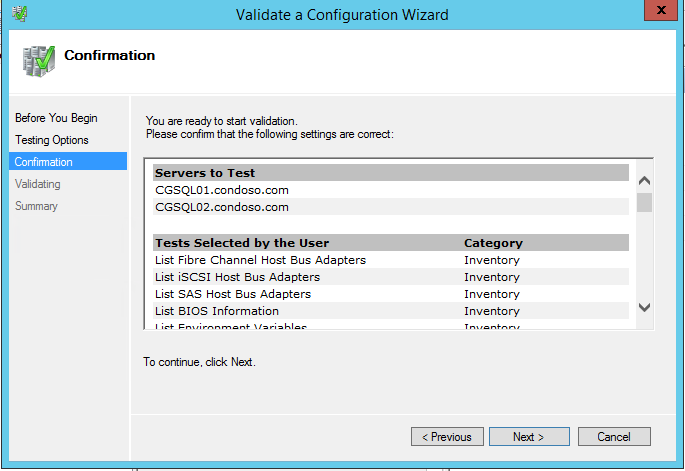Screen dimensions: 685x471
Task: Click the scrollbar thumb in the settings list
Action: 644,203
